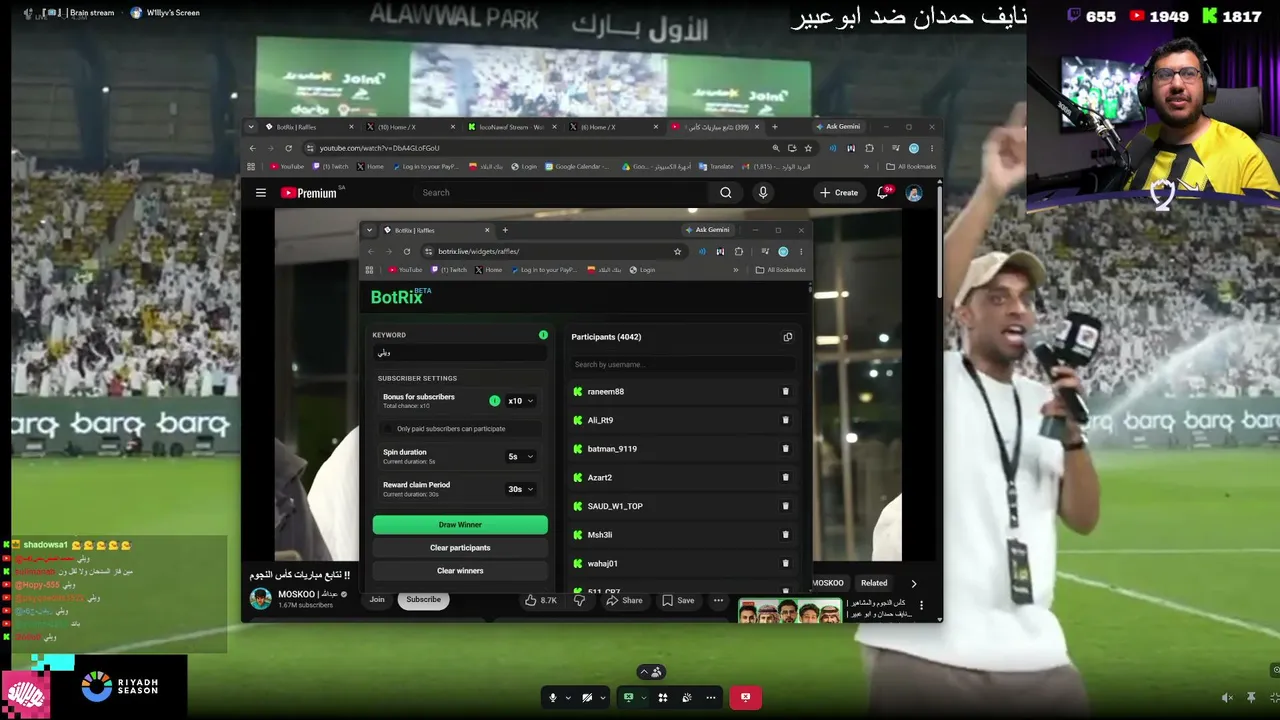Join the MOSKOO channel membership
This screenshot has width=1280, height=720.
point(377,600)
